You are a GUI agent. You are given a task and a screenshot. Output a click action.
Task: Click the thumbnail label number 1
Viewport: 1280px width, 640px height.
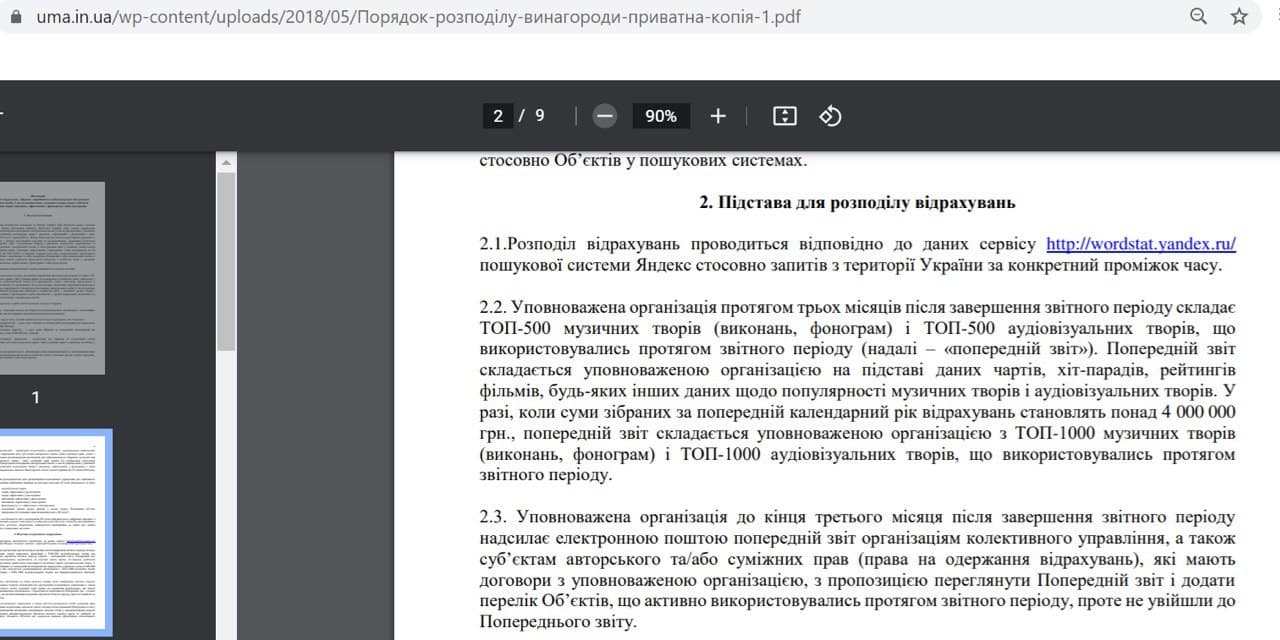36,398
